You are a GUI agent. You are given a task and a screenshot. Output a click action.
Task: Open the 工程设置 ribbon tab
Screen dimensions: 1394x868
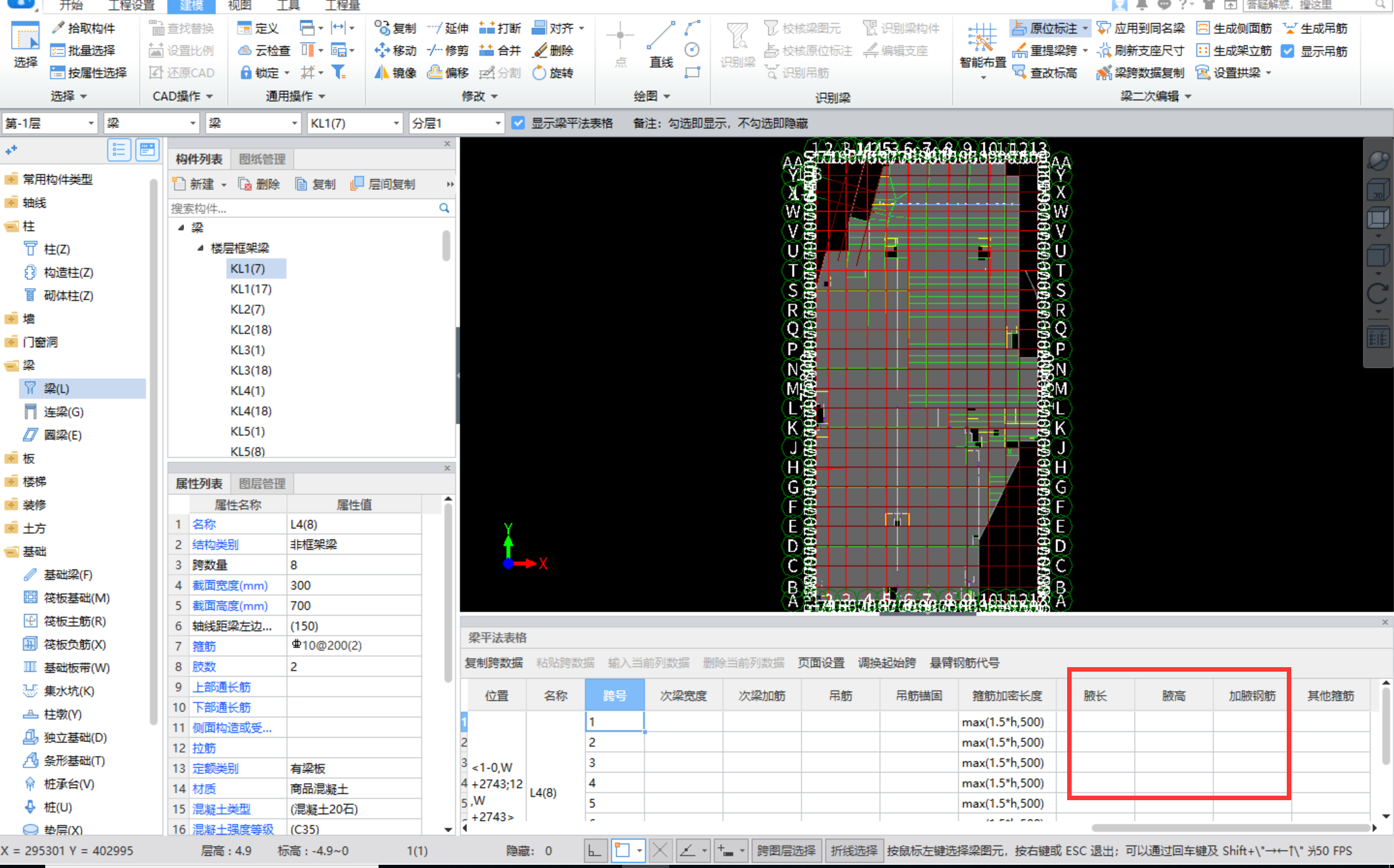click(131, 6)
